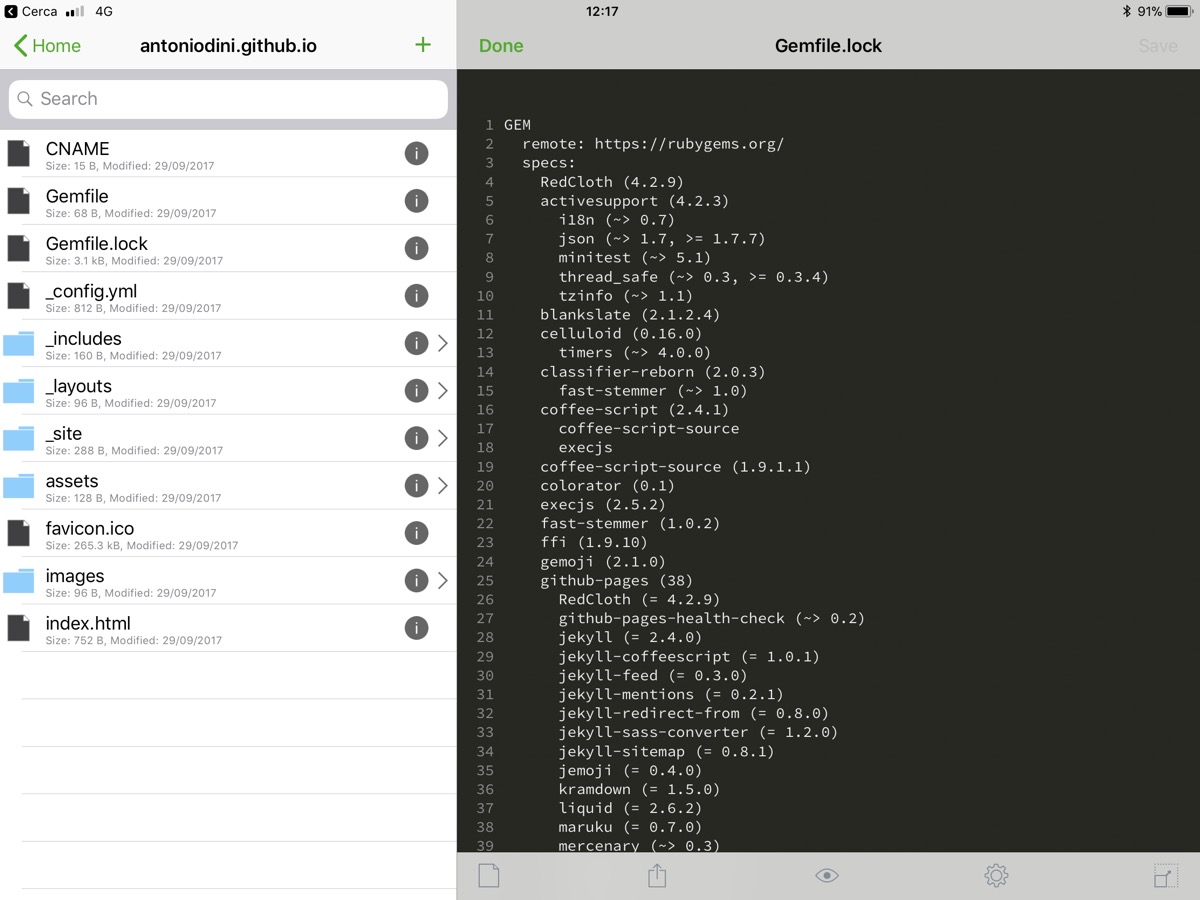This screenshot has width=1200, height=900.
Task: Tap the favicon.ico file icon
Action: pos(18,533)
